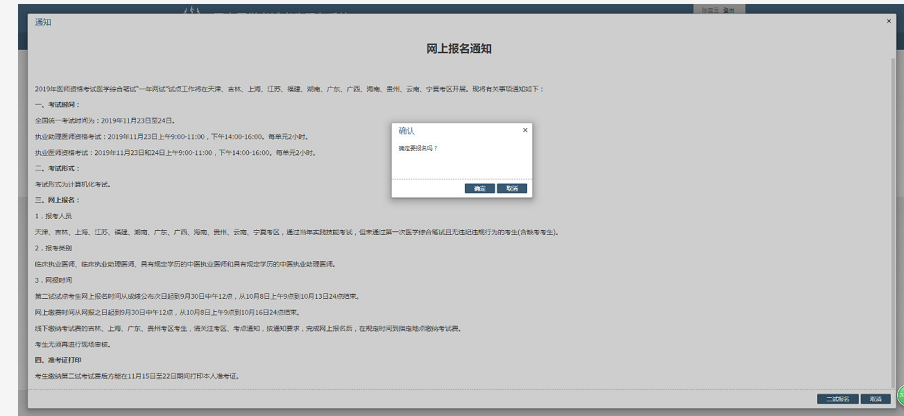Click 取消 at the bottom of 通知
This screenshot has width=904, height=416.
tap(875, 398)
